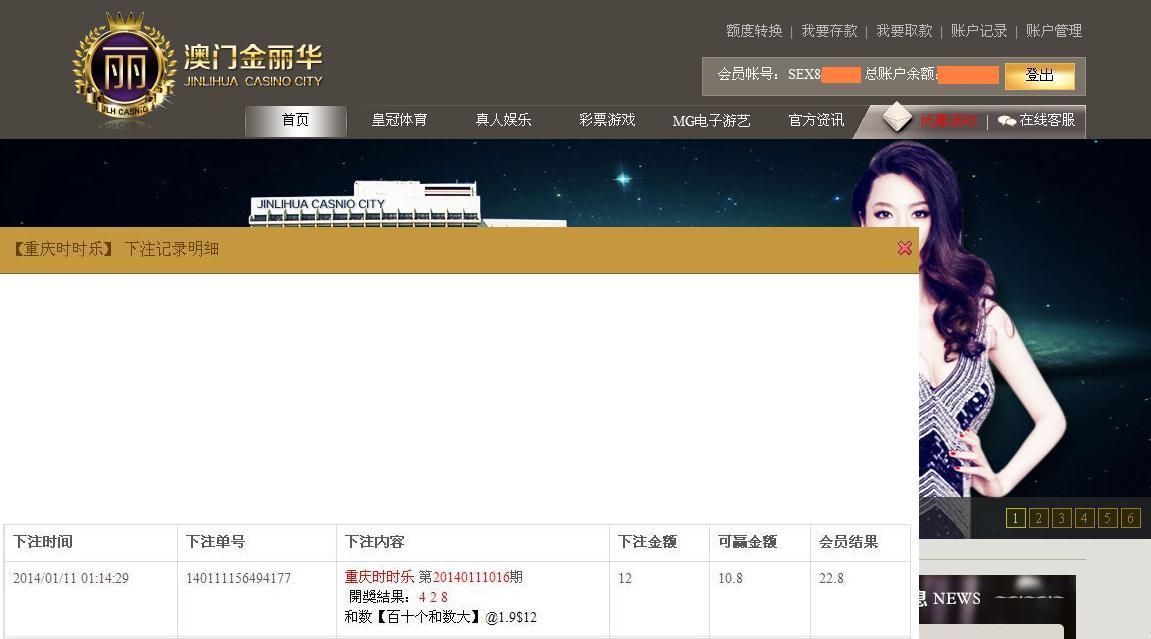Image resolution: width=1151 pixels, height=639 pixels.
Task: Click the 登出 logout button
Action: [1039, 76]
